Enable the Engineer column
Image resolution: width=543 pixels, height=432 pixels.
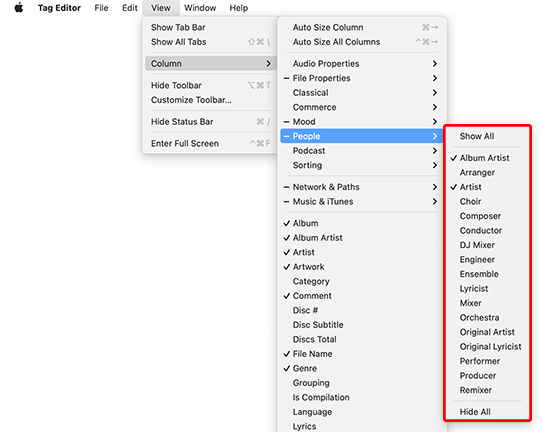tap(488, 259)
